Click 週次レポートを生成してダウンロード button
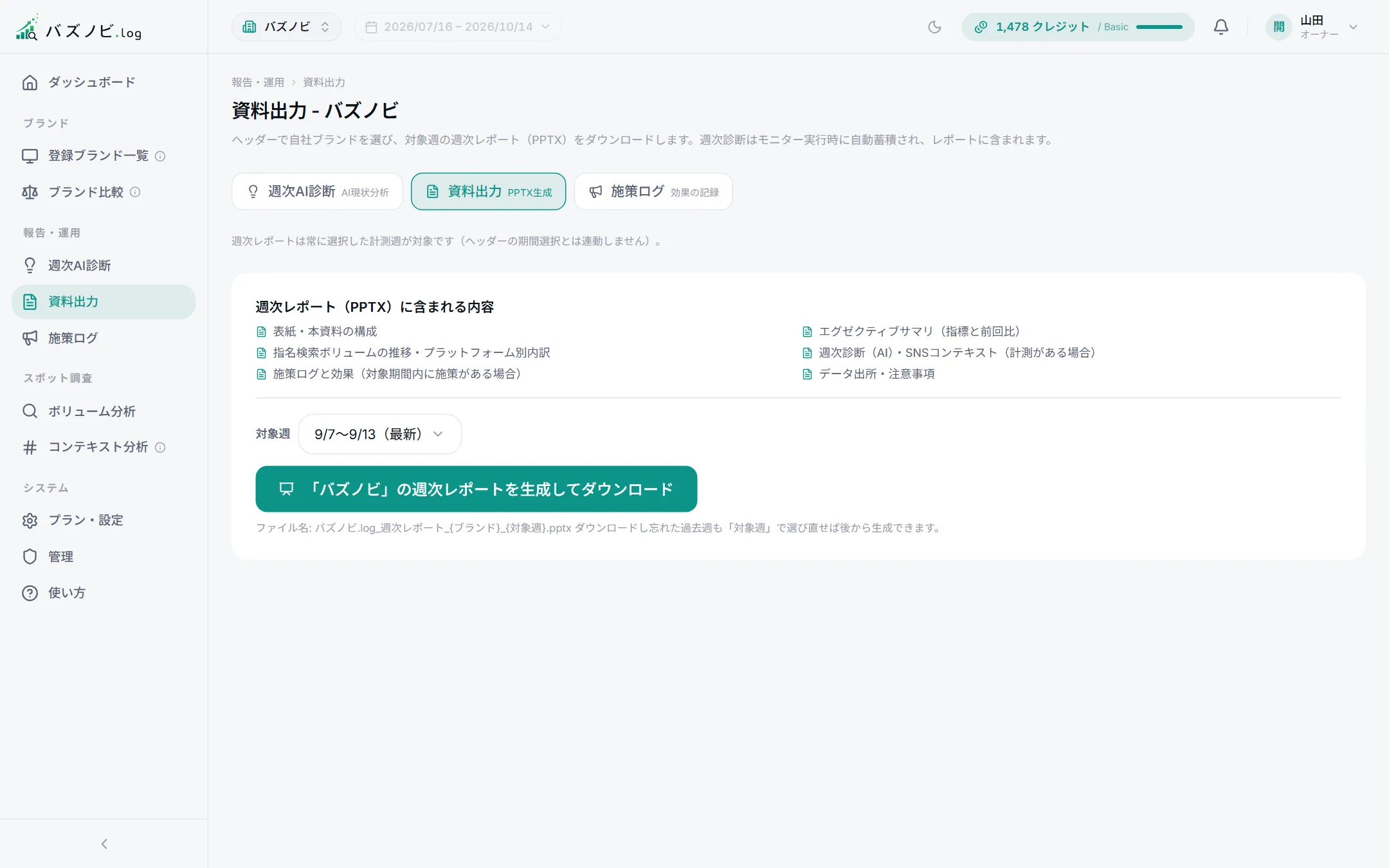The height and width of the screenshot is (868, 1389). point(477,489)
